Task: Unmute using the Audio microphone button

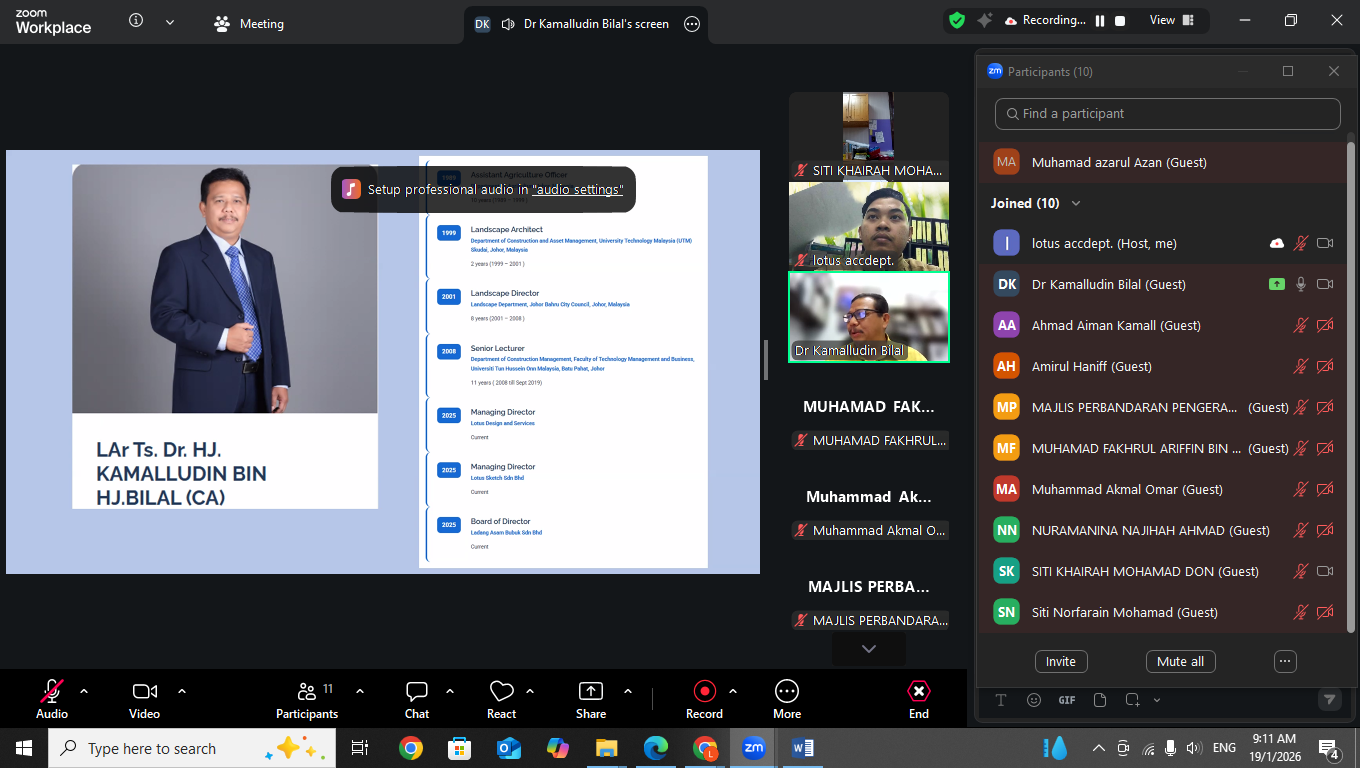Action: coord(52,698)
